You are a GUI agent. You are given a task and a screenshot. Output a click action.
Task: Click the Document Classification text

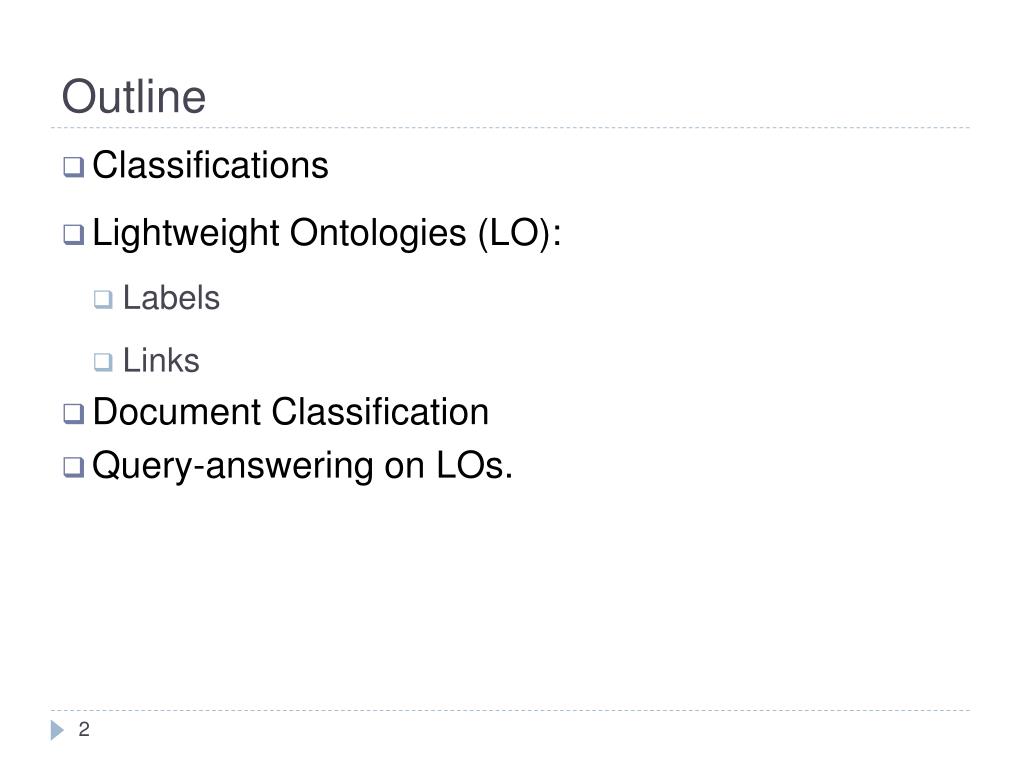[290, 412]
